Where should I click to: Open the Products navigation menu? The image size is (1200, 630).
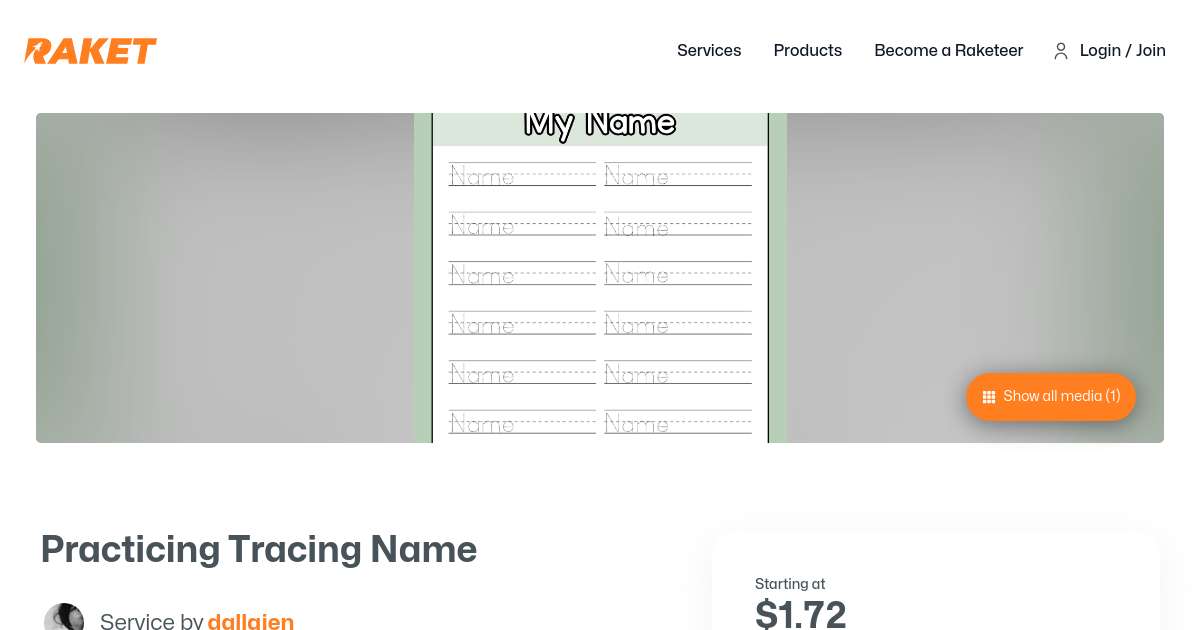tap(808, 51)
